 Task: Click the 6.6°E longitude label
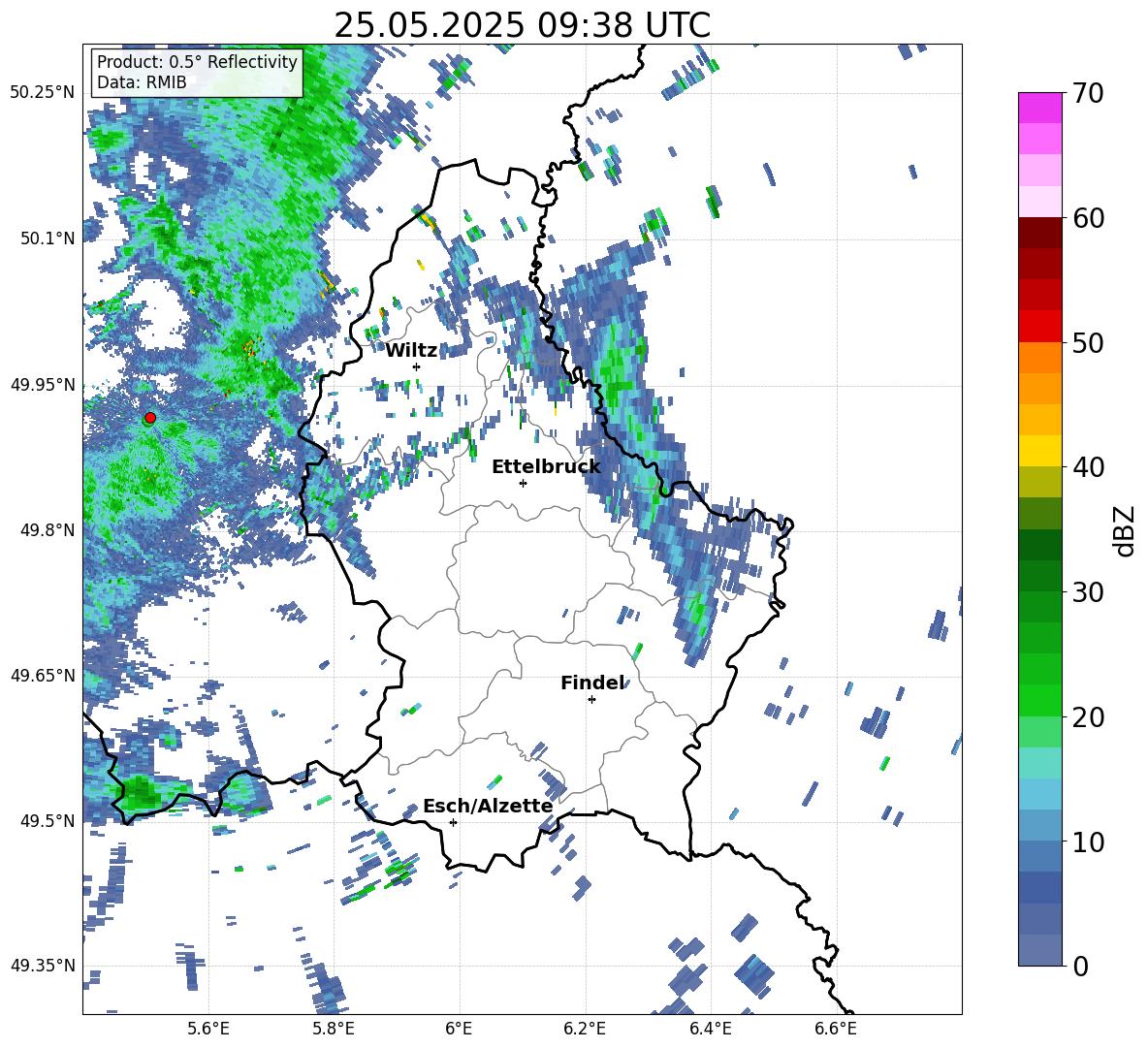click(x=836, y=1029)
